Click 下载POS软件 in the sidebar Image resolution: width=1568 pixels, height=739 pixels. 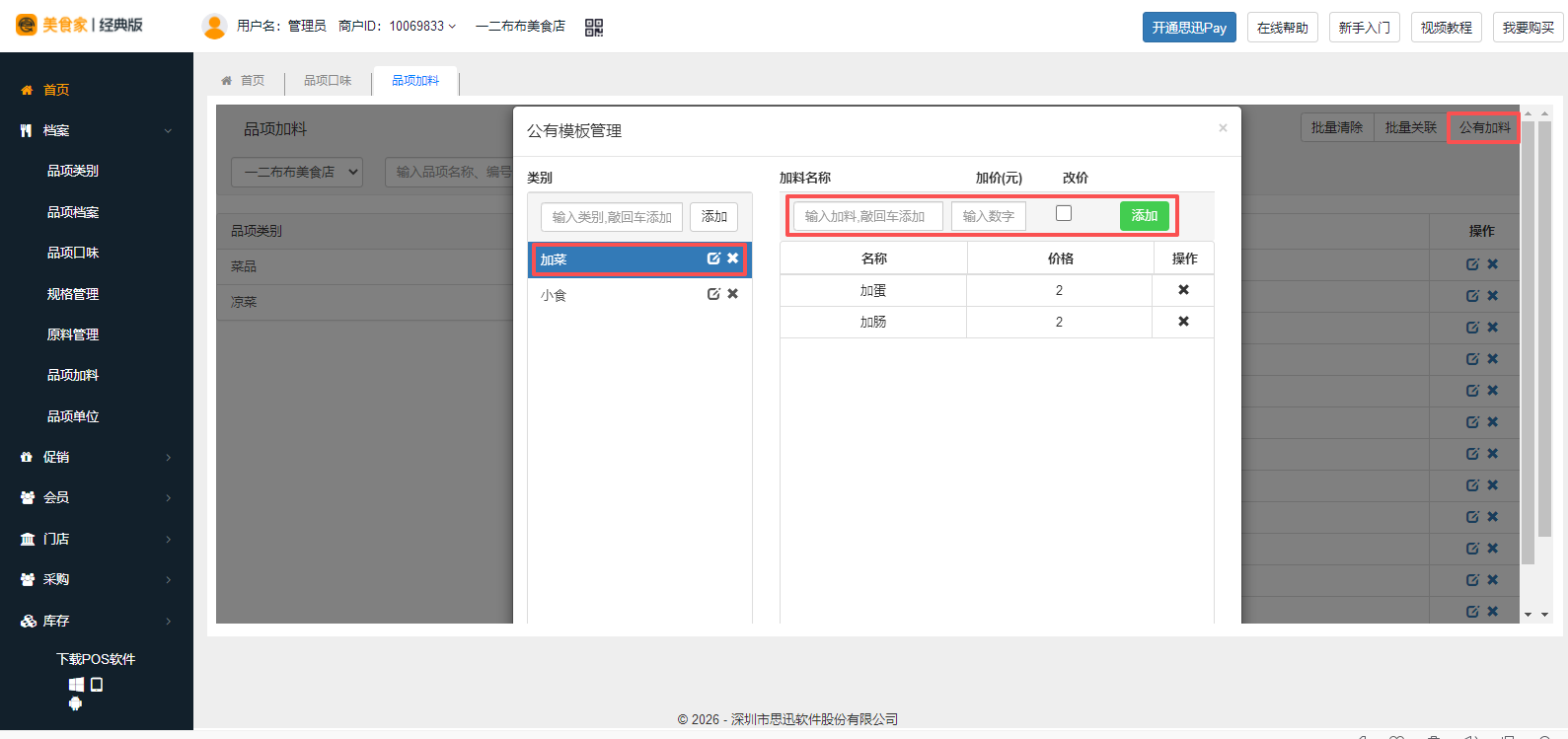96,659
